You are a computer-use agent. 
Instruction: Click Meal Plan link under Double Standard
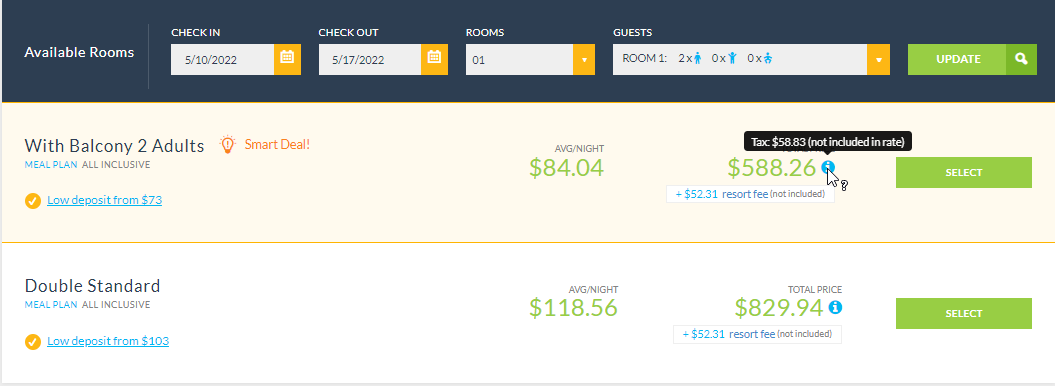pos(52,305)
